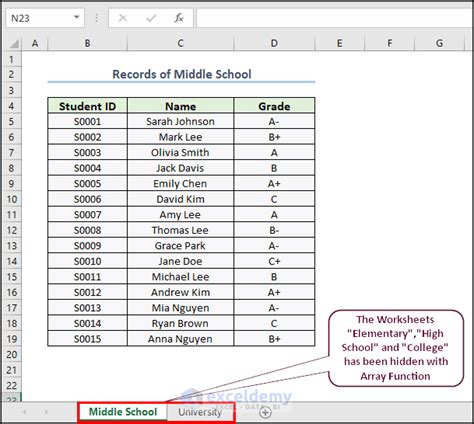The height and width of the screenshot is (424, 474).
Task: Select cell containing Grace Park
Action: point(180,246)
